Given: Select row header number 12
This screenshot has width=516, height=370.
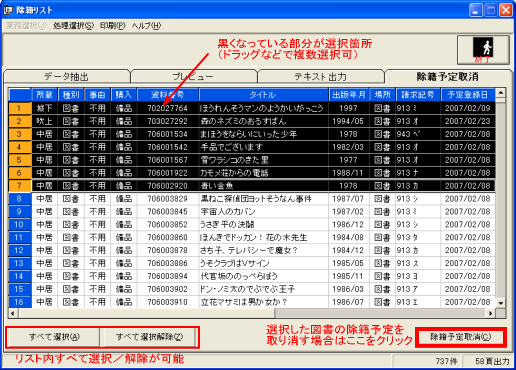Looking at the screenshot, I should 19,250.
